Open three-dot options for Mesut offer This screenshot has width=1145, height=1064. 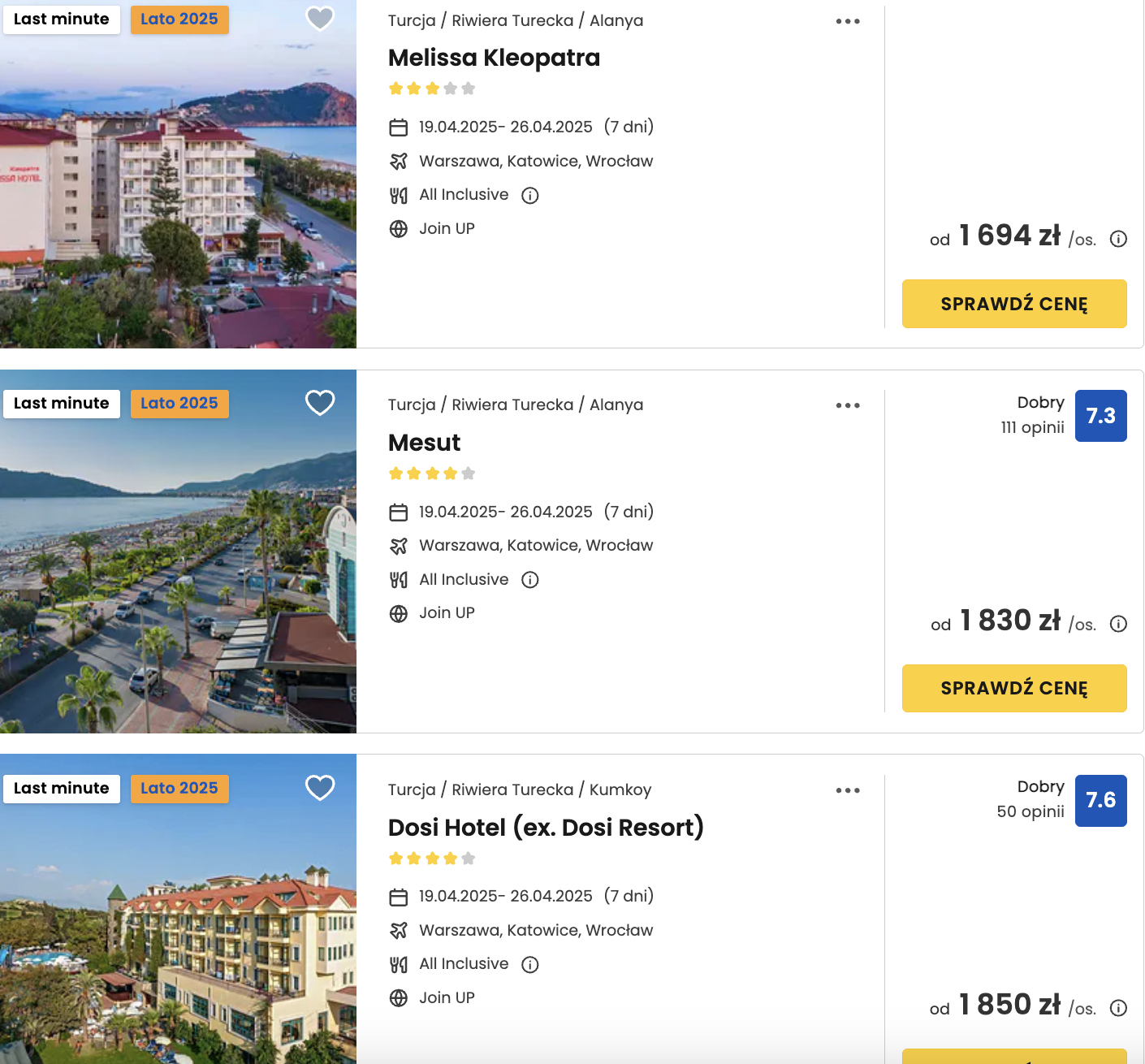848,405
